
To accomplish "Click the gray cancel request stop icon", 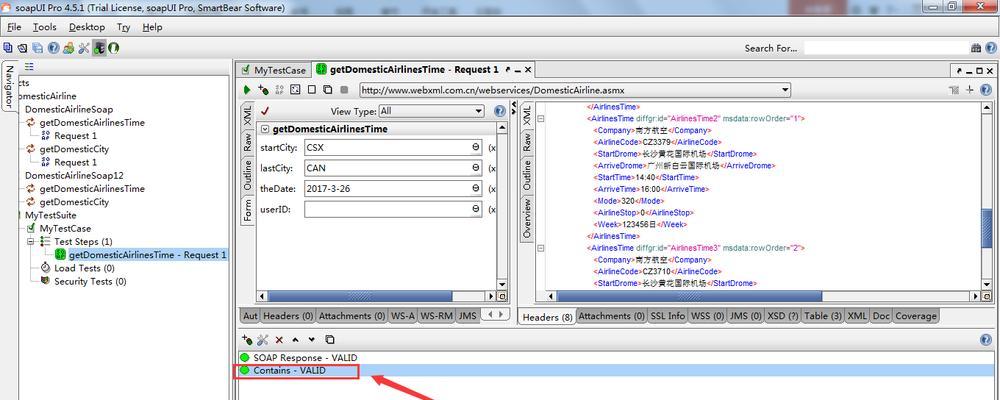I will tap(344, 90).
